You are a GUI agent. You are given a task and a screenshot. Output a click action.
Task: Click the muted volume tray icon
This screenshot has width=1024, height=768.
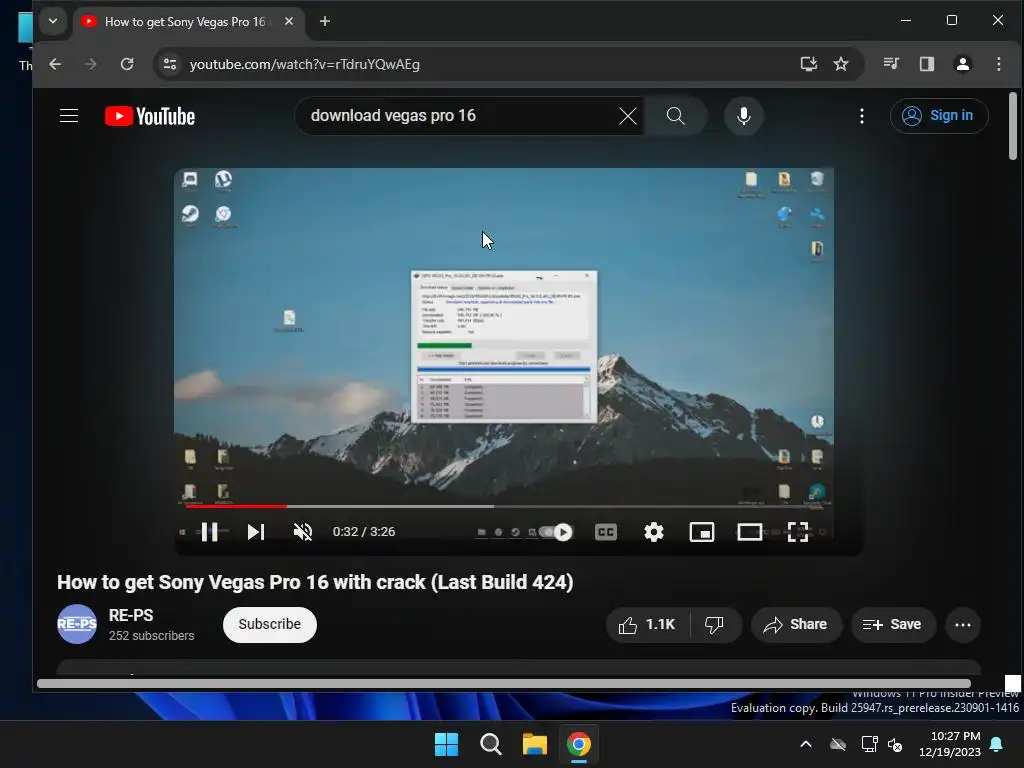click(895, 744)
